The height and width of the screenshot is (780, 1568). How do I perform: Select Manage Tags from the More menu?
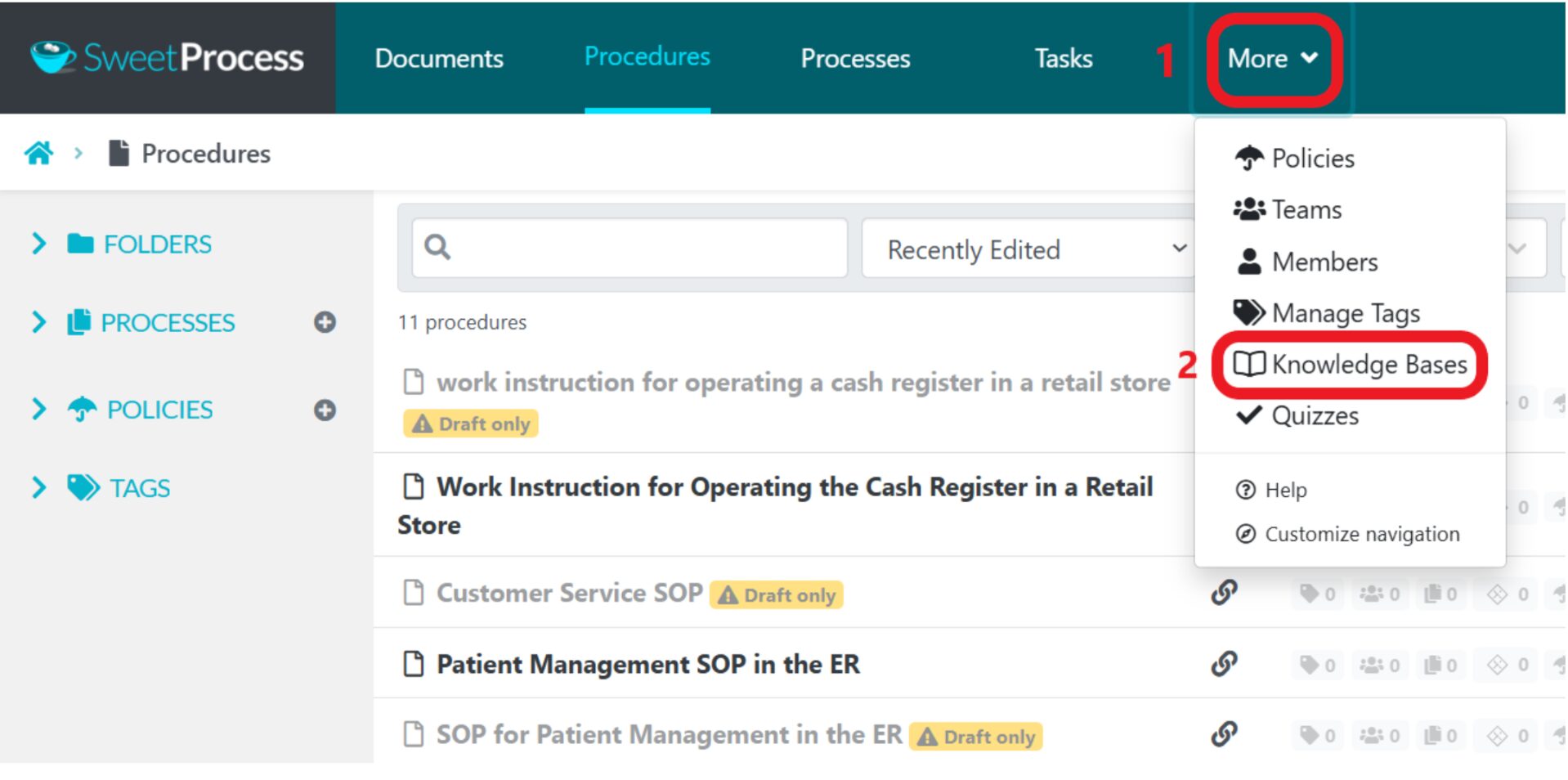(1326, 313)
